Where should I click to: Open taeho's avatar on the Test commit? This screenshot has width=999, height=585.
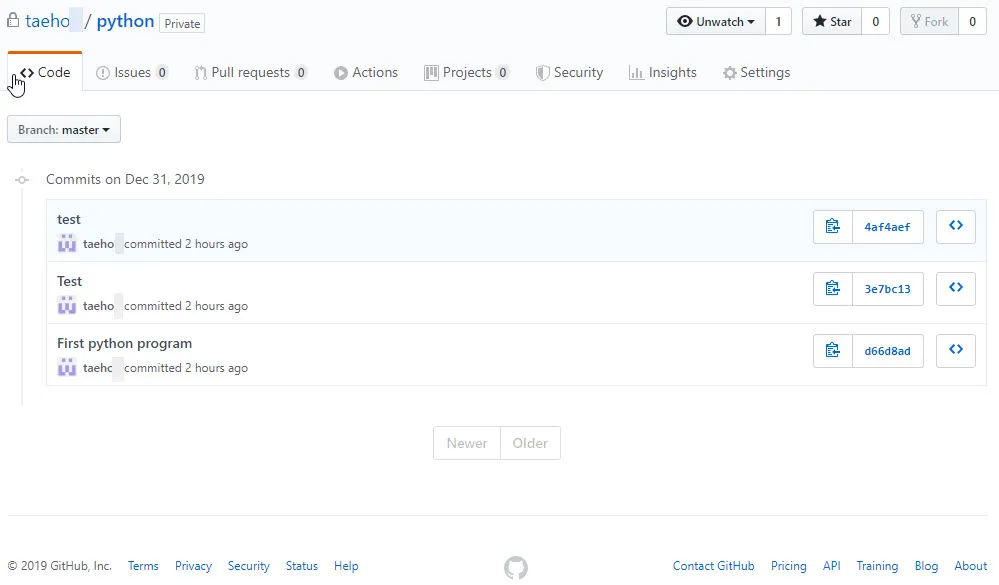[x=66, y=305]
